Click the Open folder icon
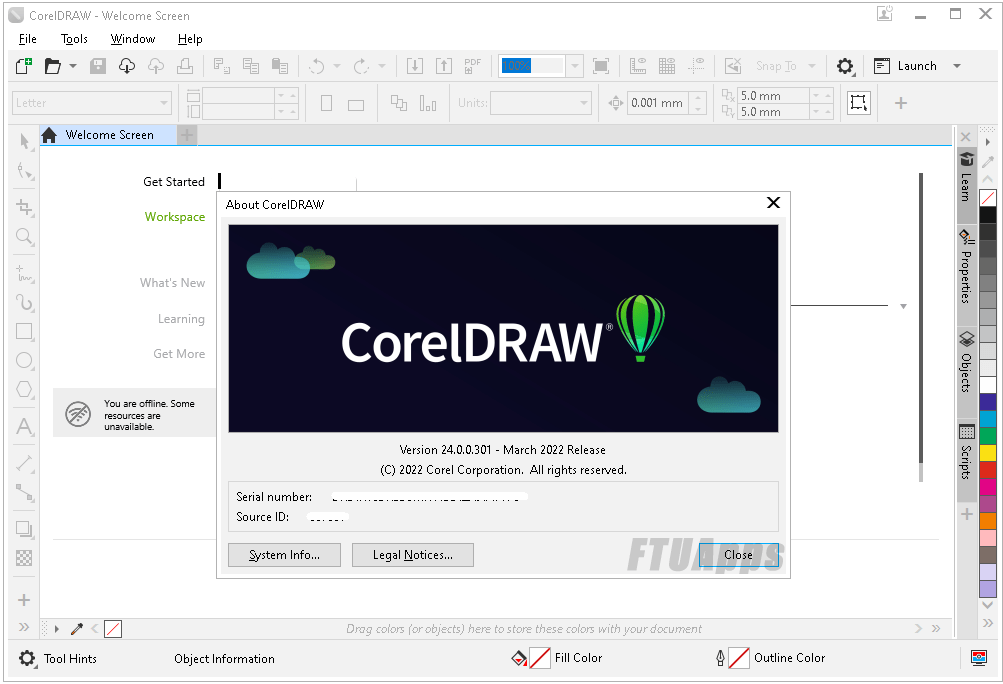The height and width of the screenshot is (684, 1003). (52, 66)
